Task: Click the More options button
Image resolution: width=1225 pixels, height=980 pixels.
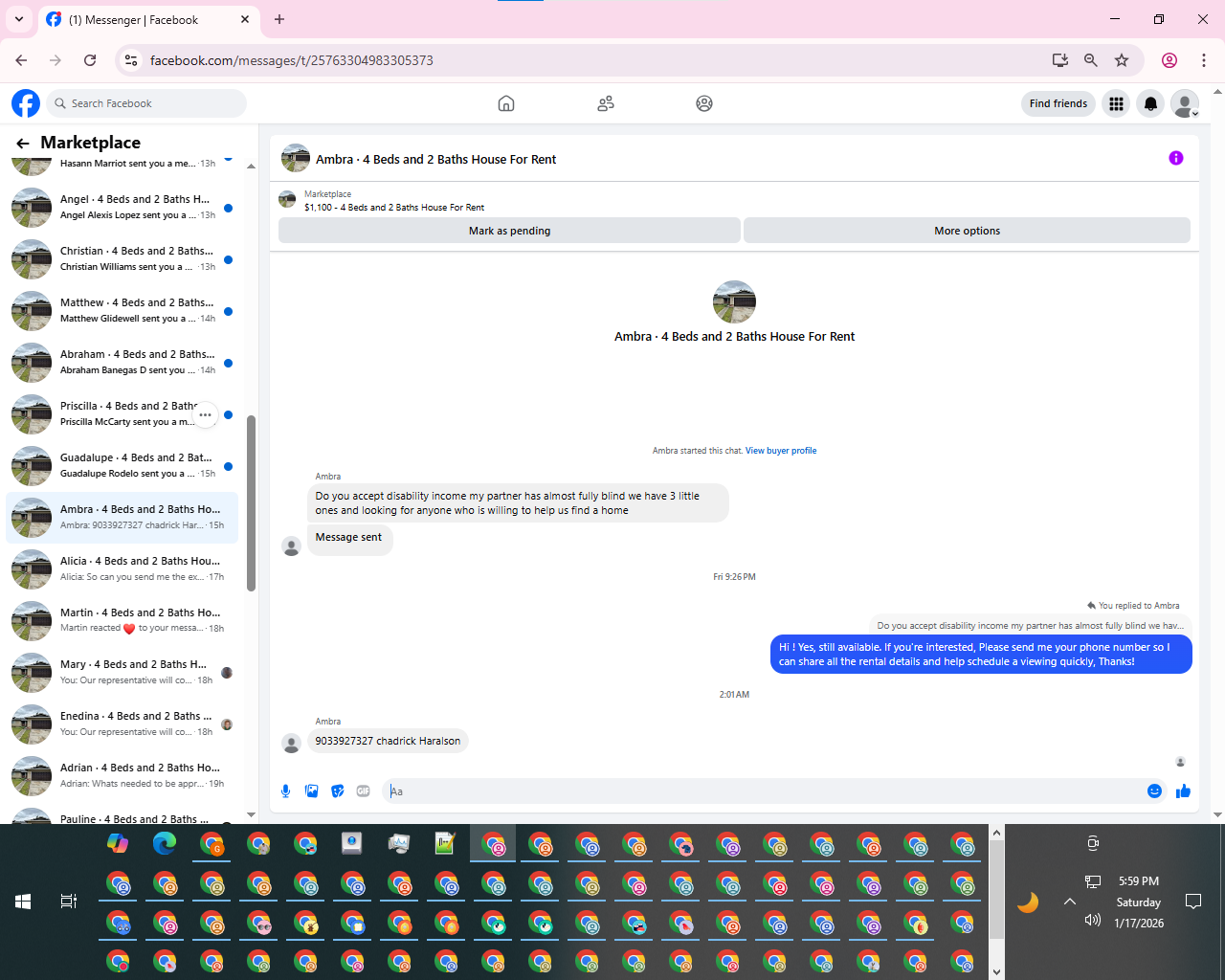Action: coord(967,231)
